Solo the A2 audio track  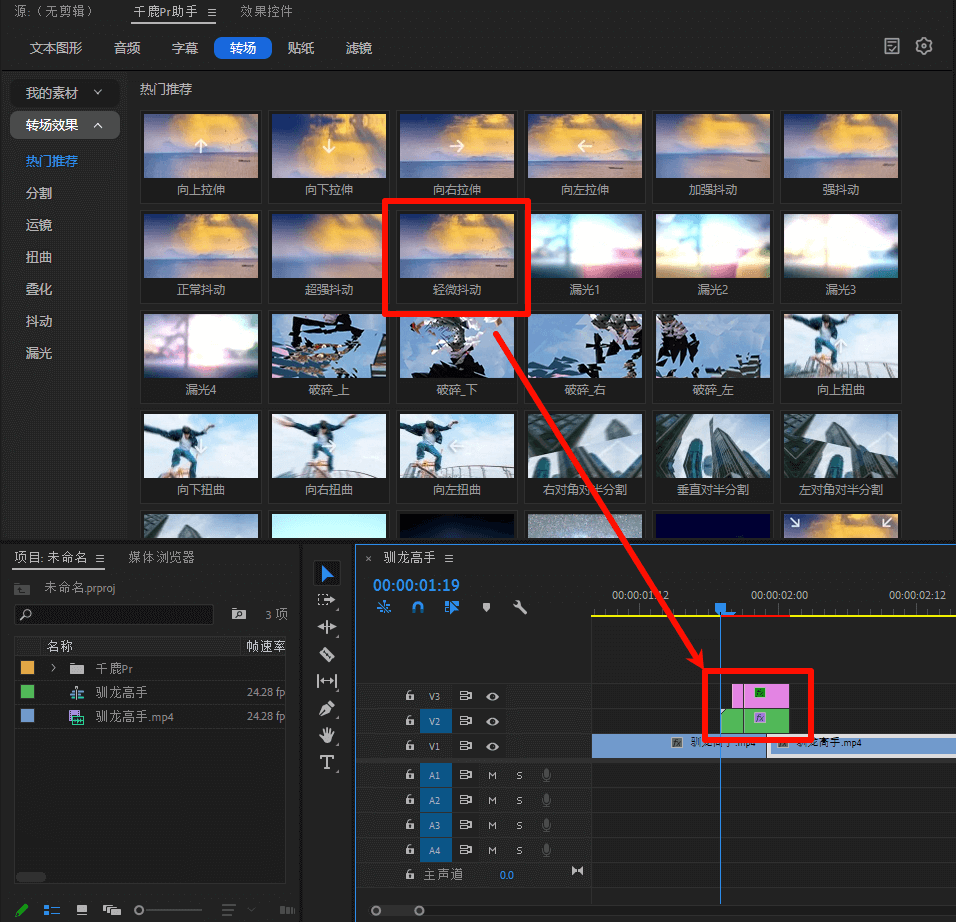point(519,800)
